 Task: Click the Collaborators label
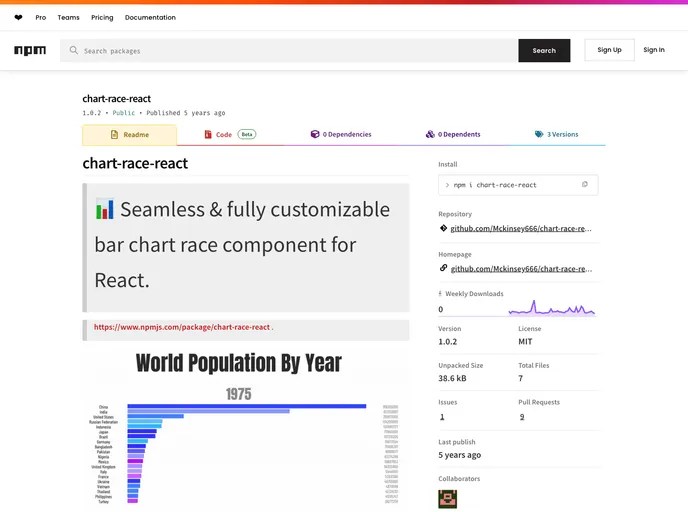tap(459, 479)
